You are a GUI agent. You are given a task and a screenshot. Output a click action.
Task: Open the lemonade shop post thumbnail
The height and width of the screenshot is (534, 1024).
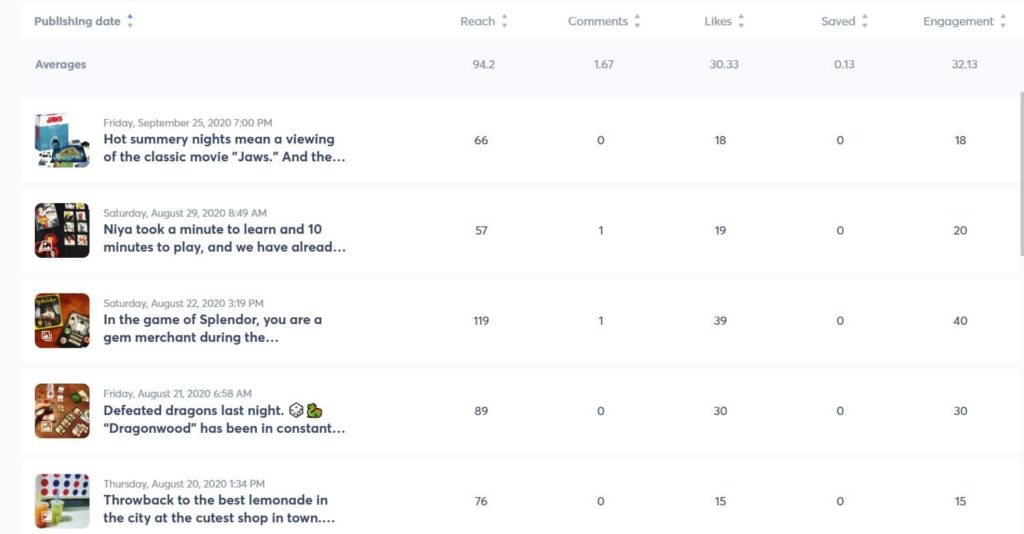click(x=62, y=501)
